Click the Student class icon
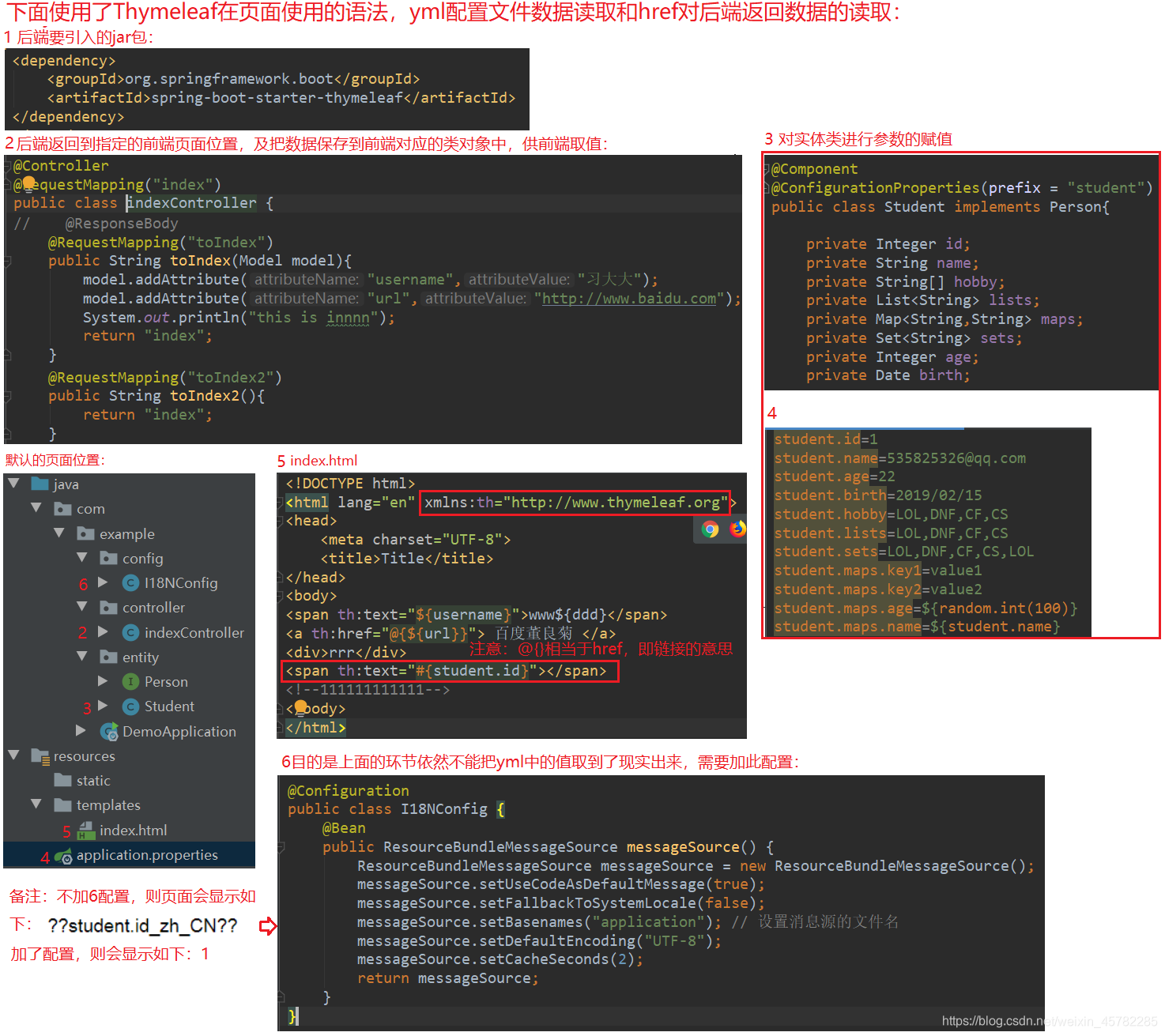This screenshot has height=1036, width=1165. (x=131, y=706)
